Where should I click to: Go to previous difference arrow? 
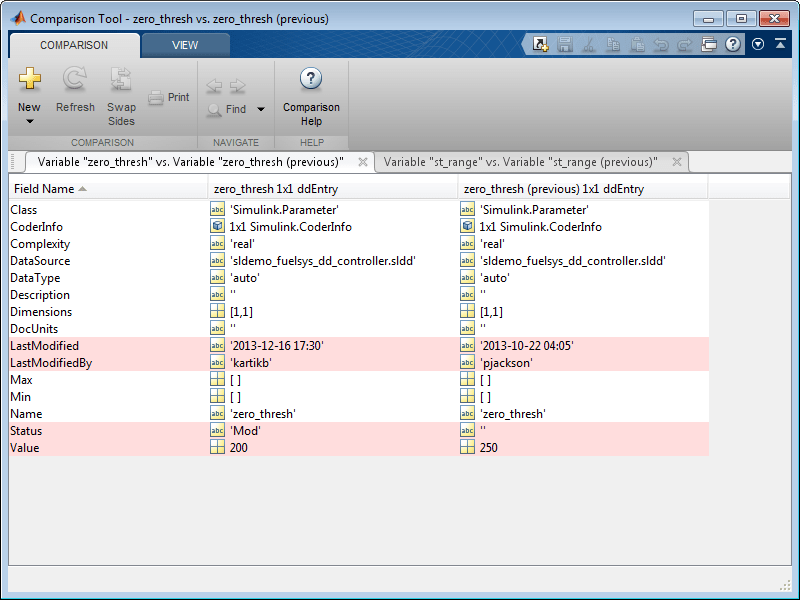click(x=214, y=85)
